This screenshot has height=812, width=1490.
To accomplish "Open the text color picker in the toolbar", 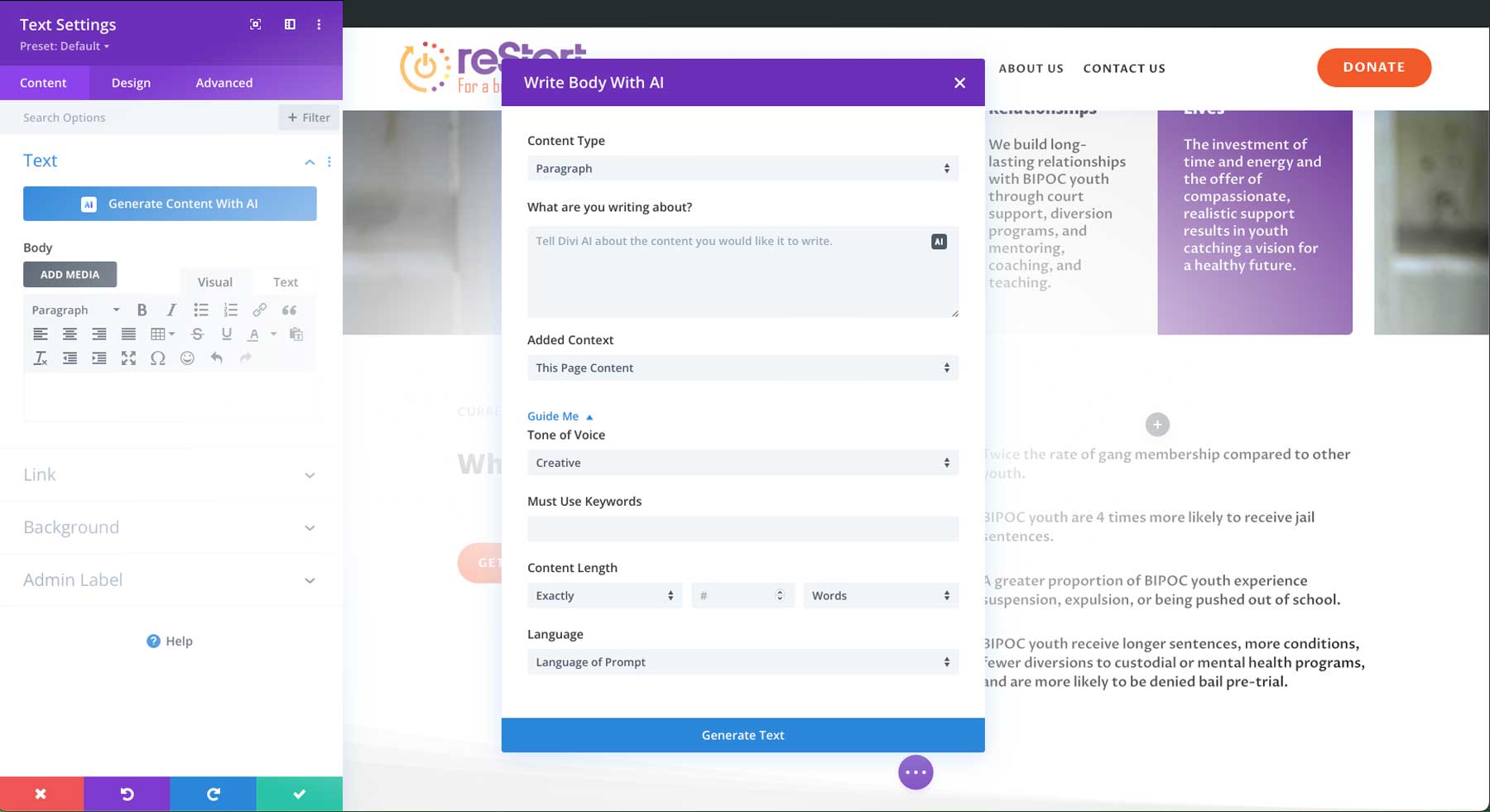I will pos(254,334).
